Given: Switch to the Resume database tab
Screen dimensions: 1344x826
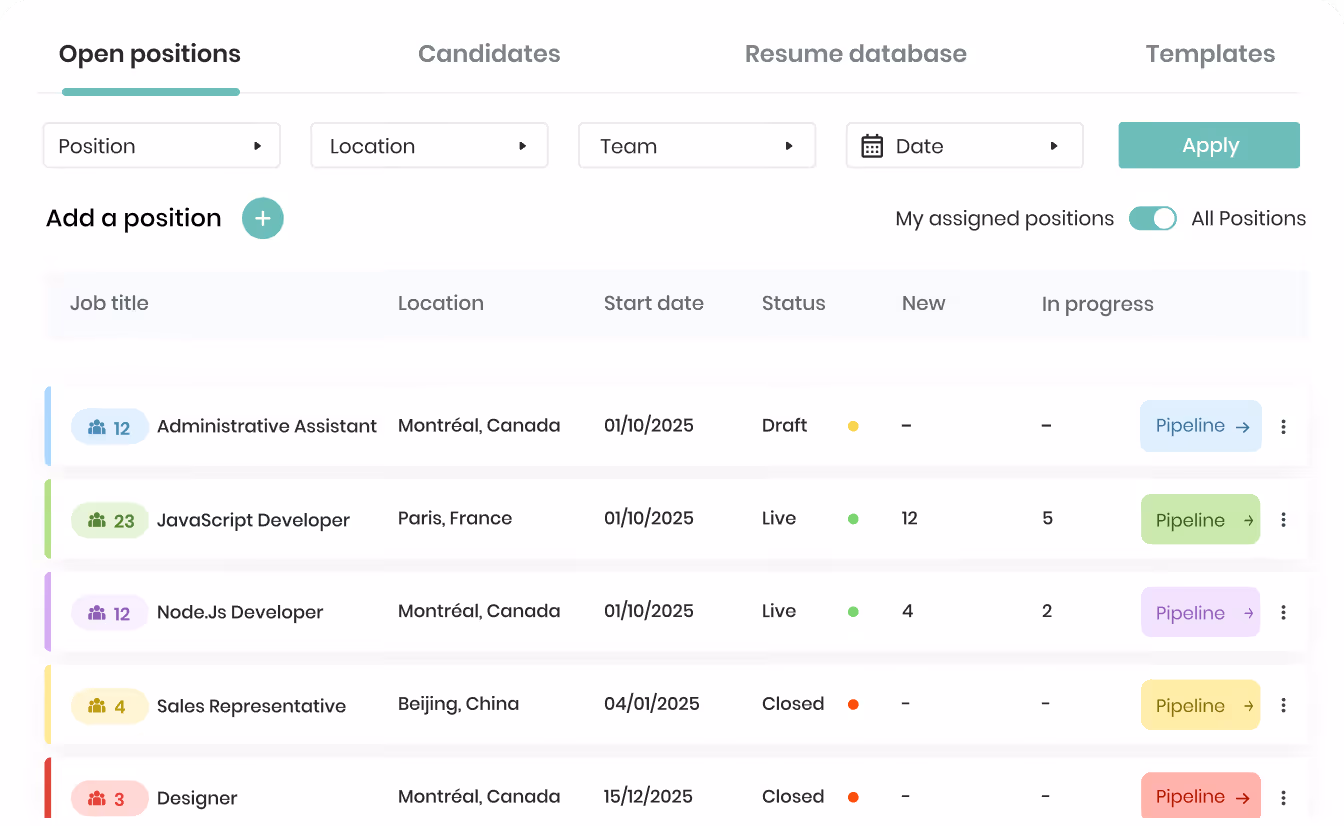Looking at the screenshot, I should [x=856, y=54].
